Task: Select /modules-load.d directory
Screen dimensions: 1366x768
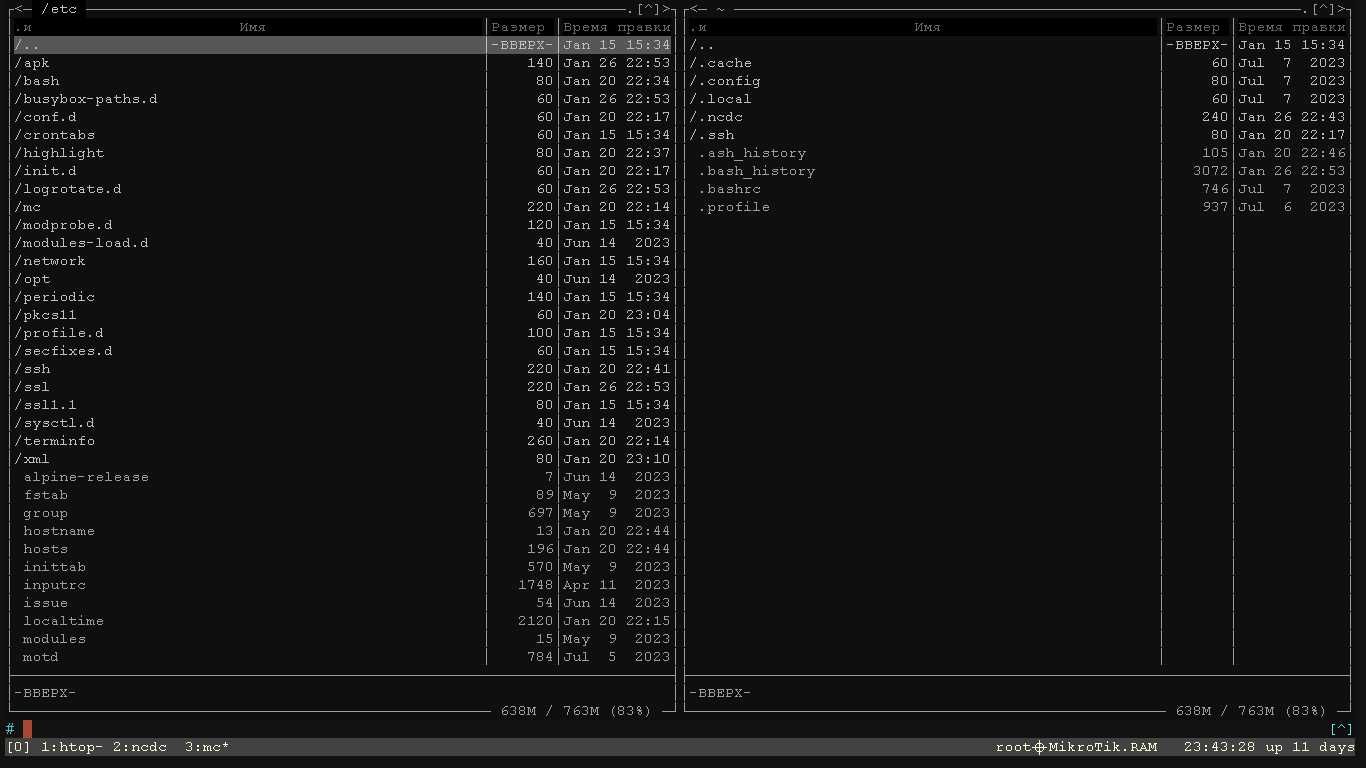Action: click(343, 243)
